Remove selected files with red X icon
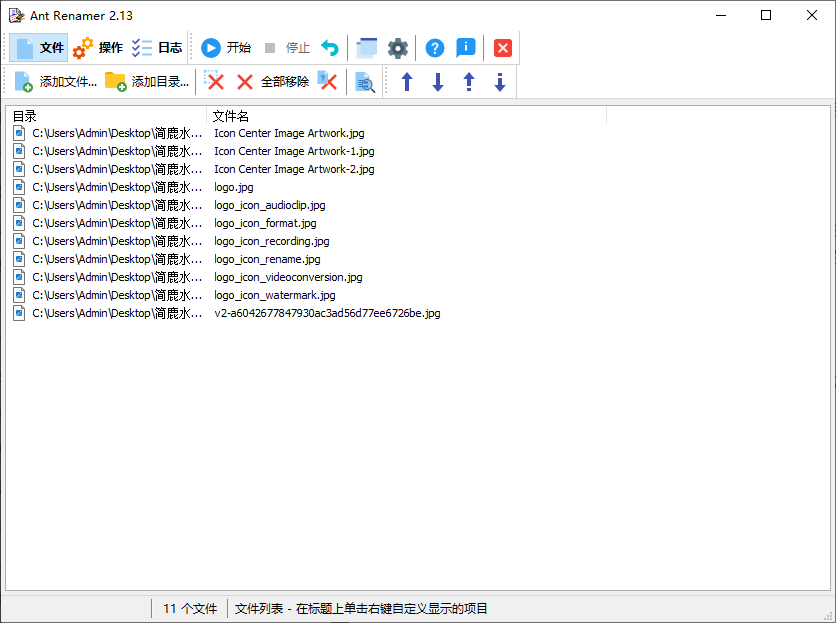The image size is (836, 623). pyautogui.click(x=216, y=81)
